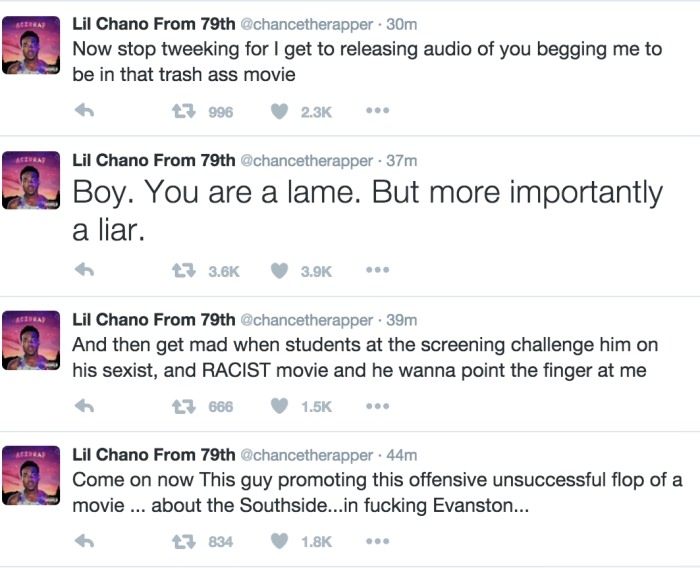This screenshot has height=568, width=700.
Task: Like the tweet with 2.3K likes
Action: pyautogui.click(x=281, y=112)
